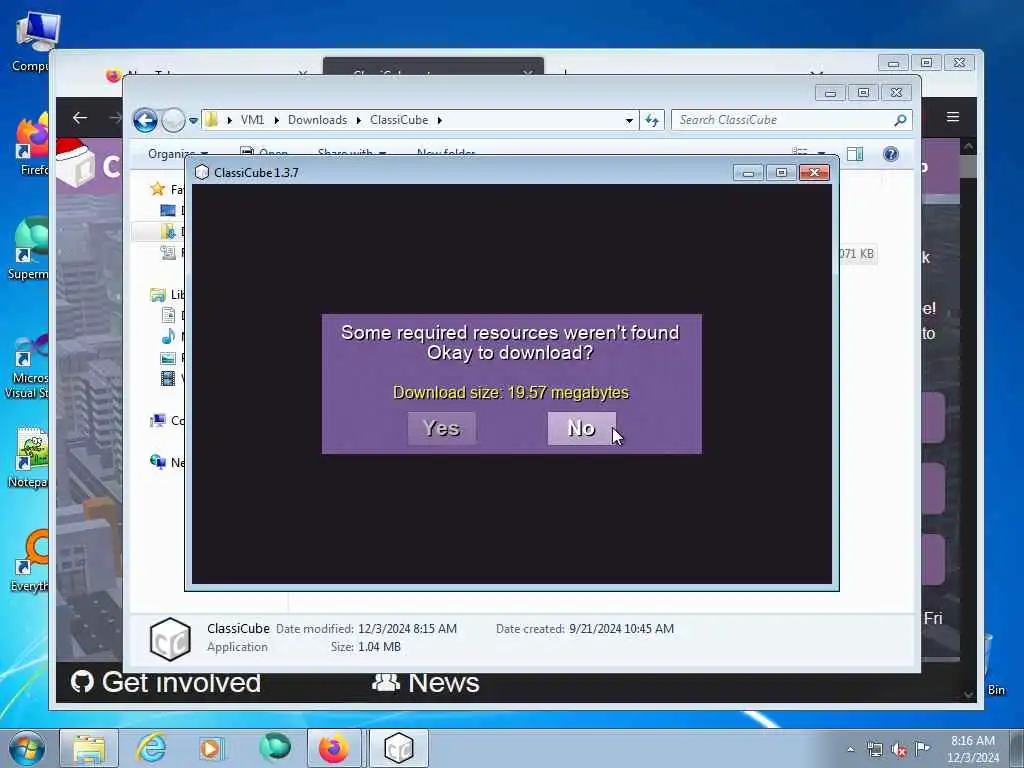Image resolution: width=1024 pixels, height=768 pixels.
Task: Click the Explorer Forward navigation button
Action: [x=173, y=120]
